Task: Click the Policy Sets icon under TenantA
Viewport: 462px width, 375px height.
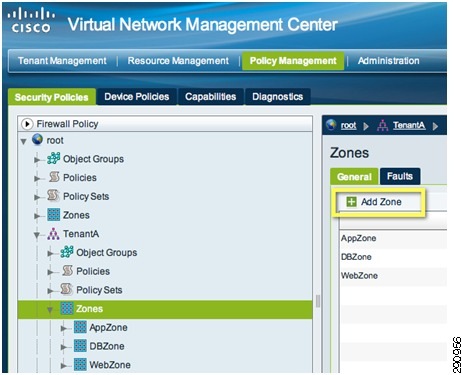Action: pos(67,289)
